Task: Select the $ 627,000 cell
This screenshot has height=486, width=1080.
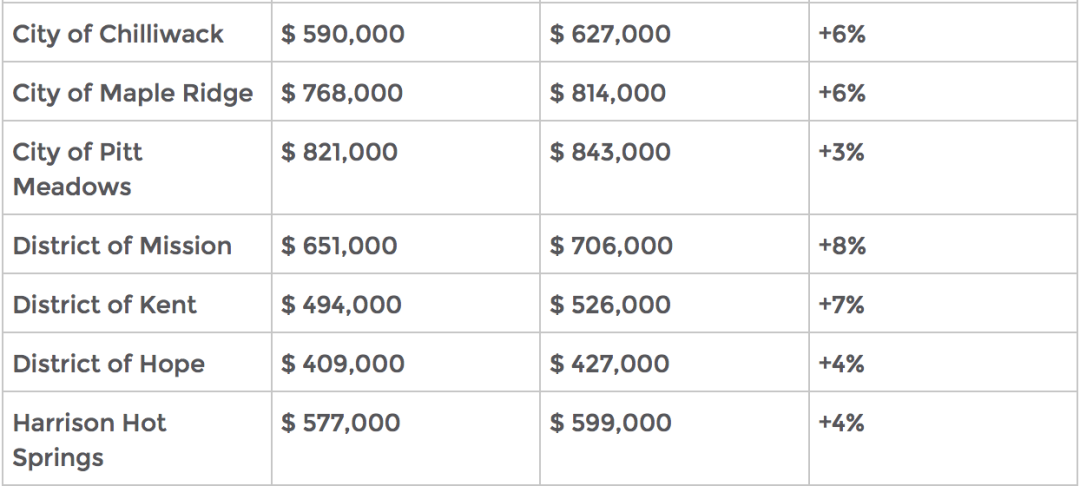Action: [x=674, y=32]
